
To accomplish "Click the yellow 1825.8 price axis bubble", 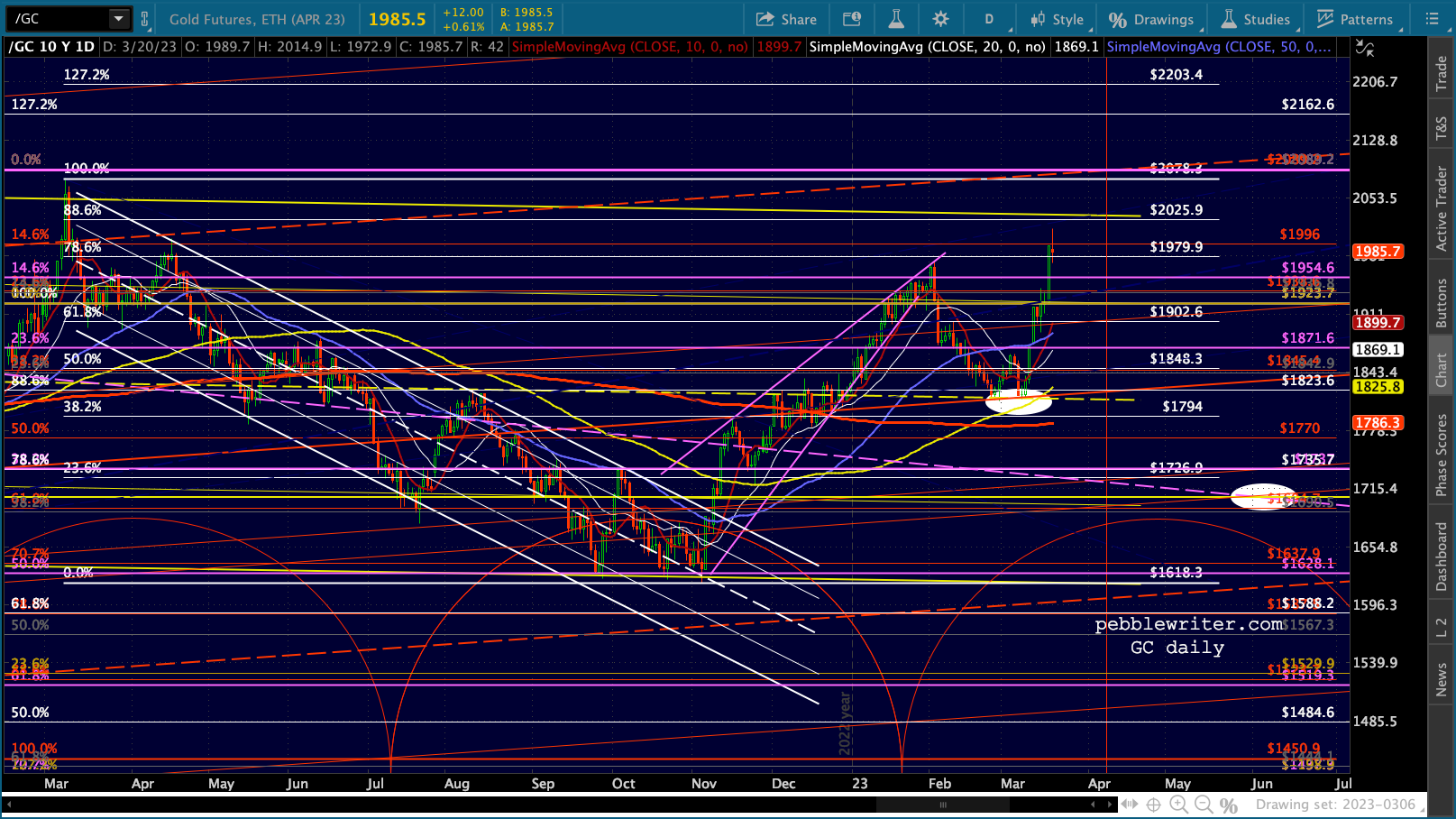I will (1378, 387).
